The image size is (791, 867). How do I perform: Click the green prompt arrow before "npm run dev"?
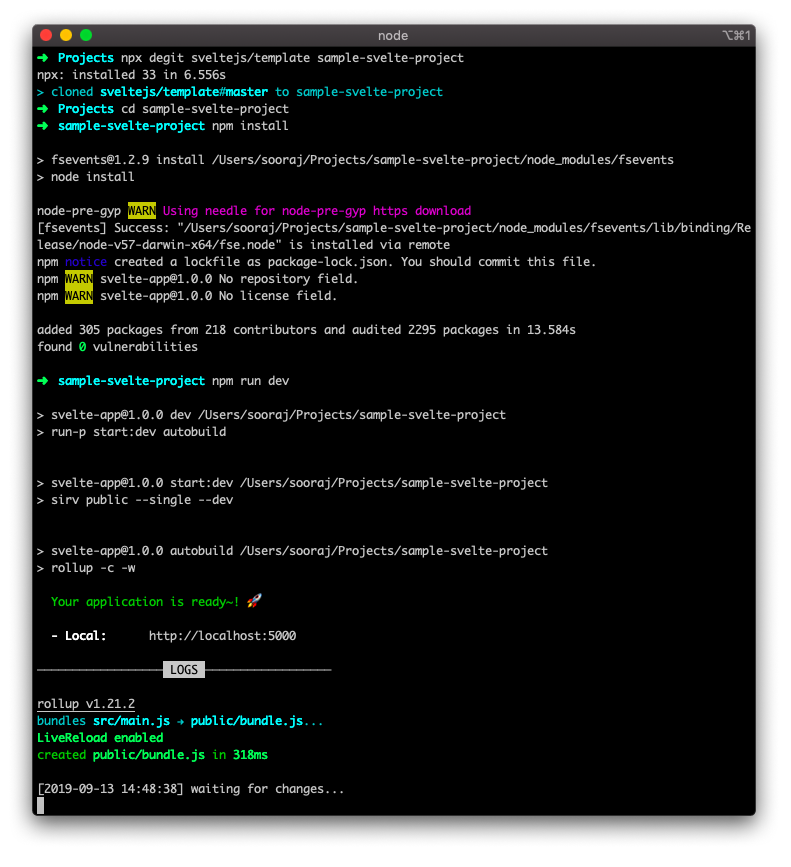[43, 381]
